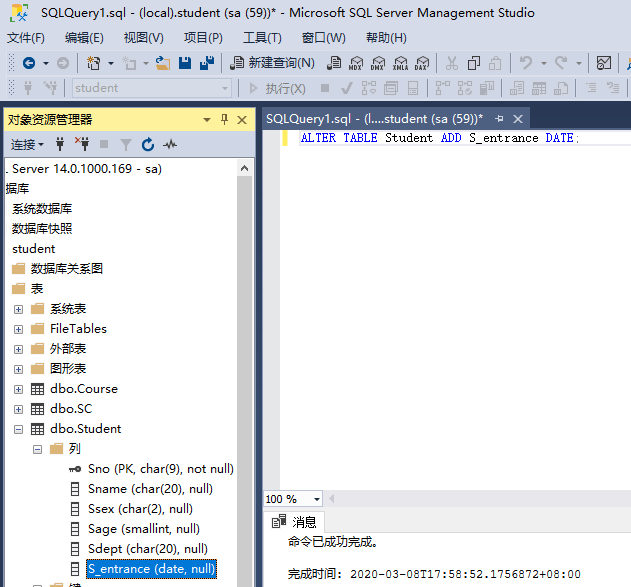Expand the 系统表 folder
The image size is (631, 587).
18,309
